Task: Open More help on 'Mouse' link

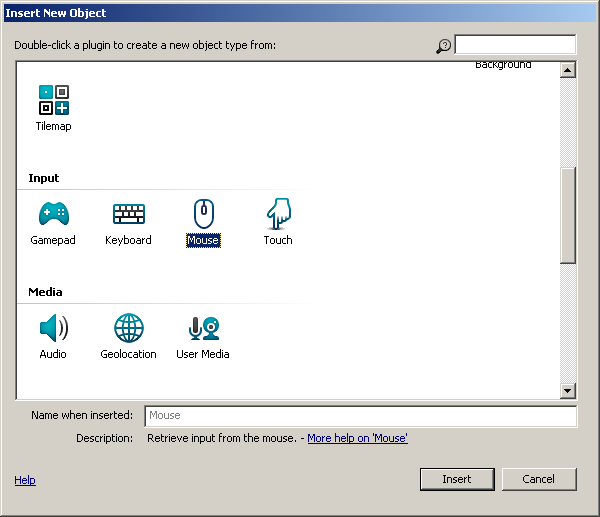Action: coord(357,438)
